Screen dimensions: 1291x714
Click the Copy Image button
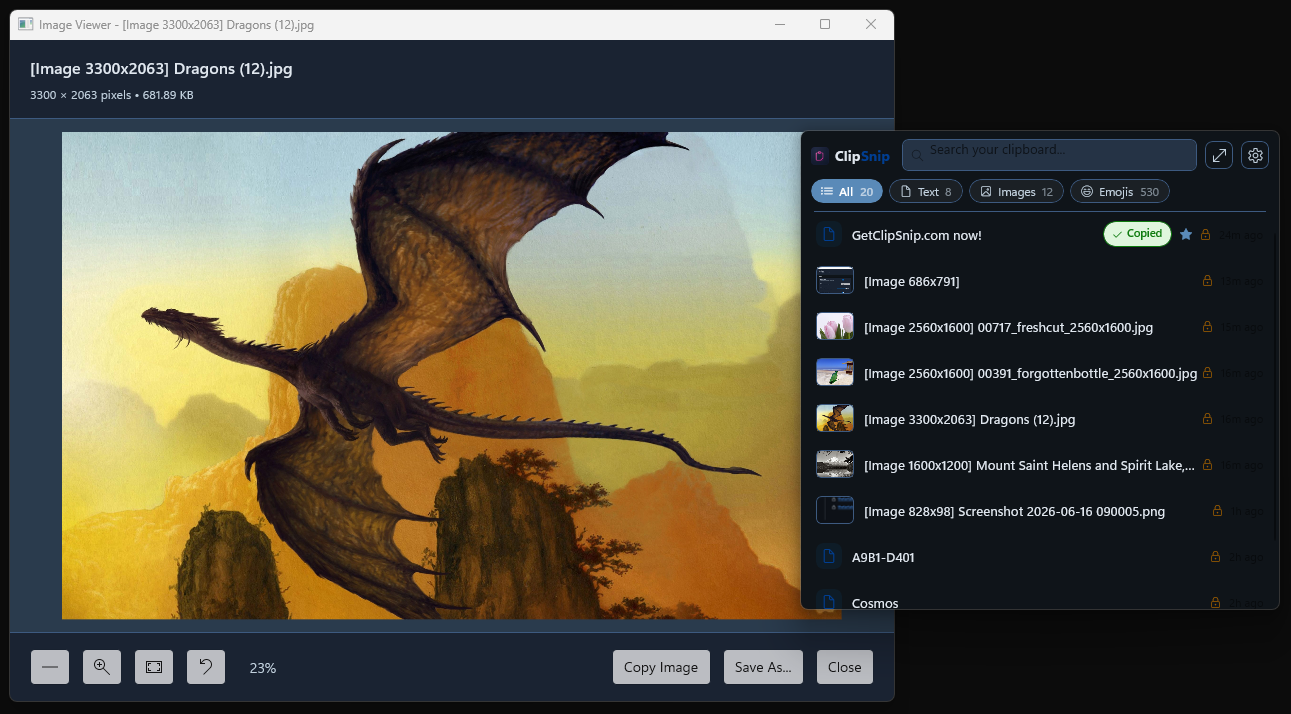[661, 667]
